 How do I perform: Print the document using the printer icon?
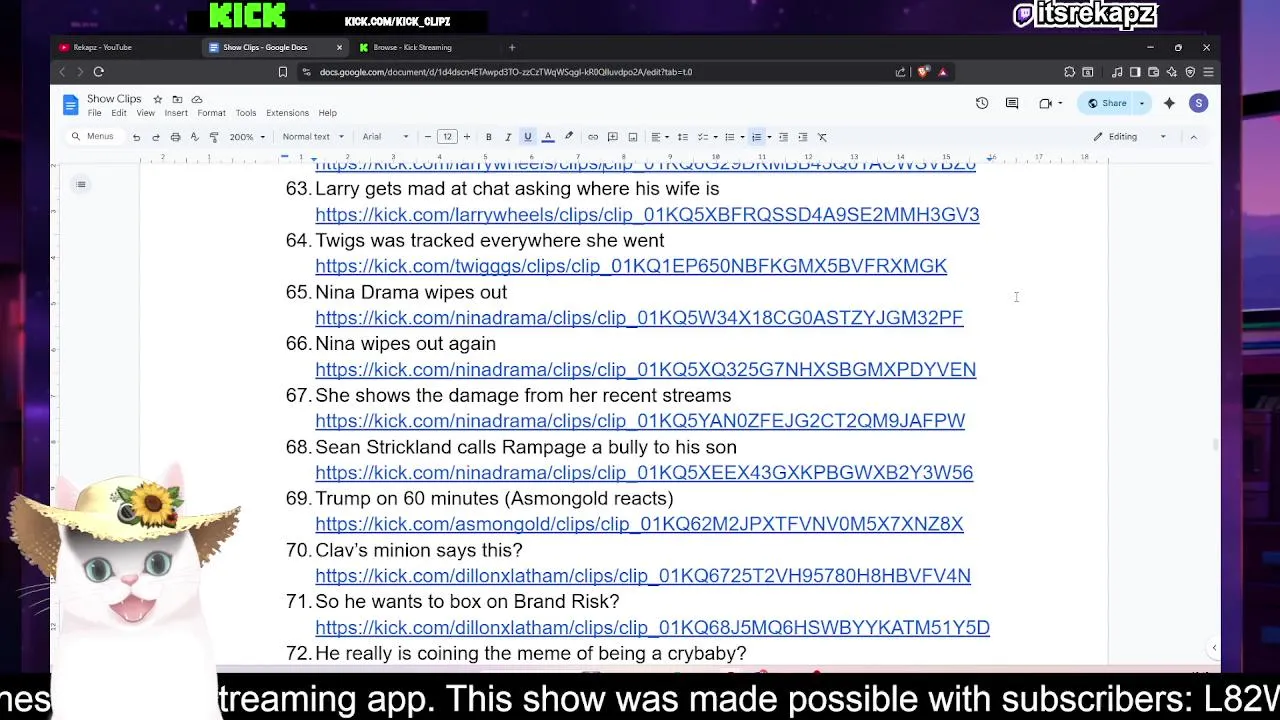tap(175, 137)
